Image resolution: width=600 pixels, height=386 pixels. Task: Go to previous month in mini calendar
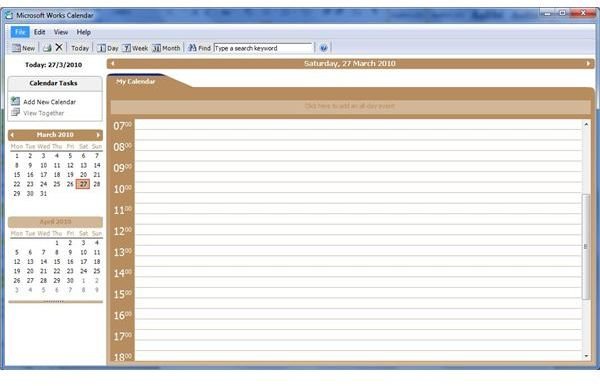click(x=12, y=135)
